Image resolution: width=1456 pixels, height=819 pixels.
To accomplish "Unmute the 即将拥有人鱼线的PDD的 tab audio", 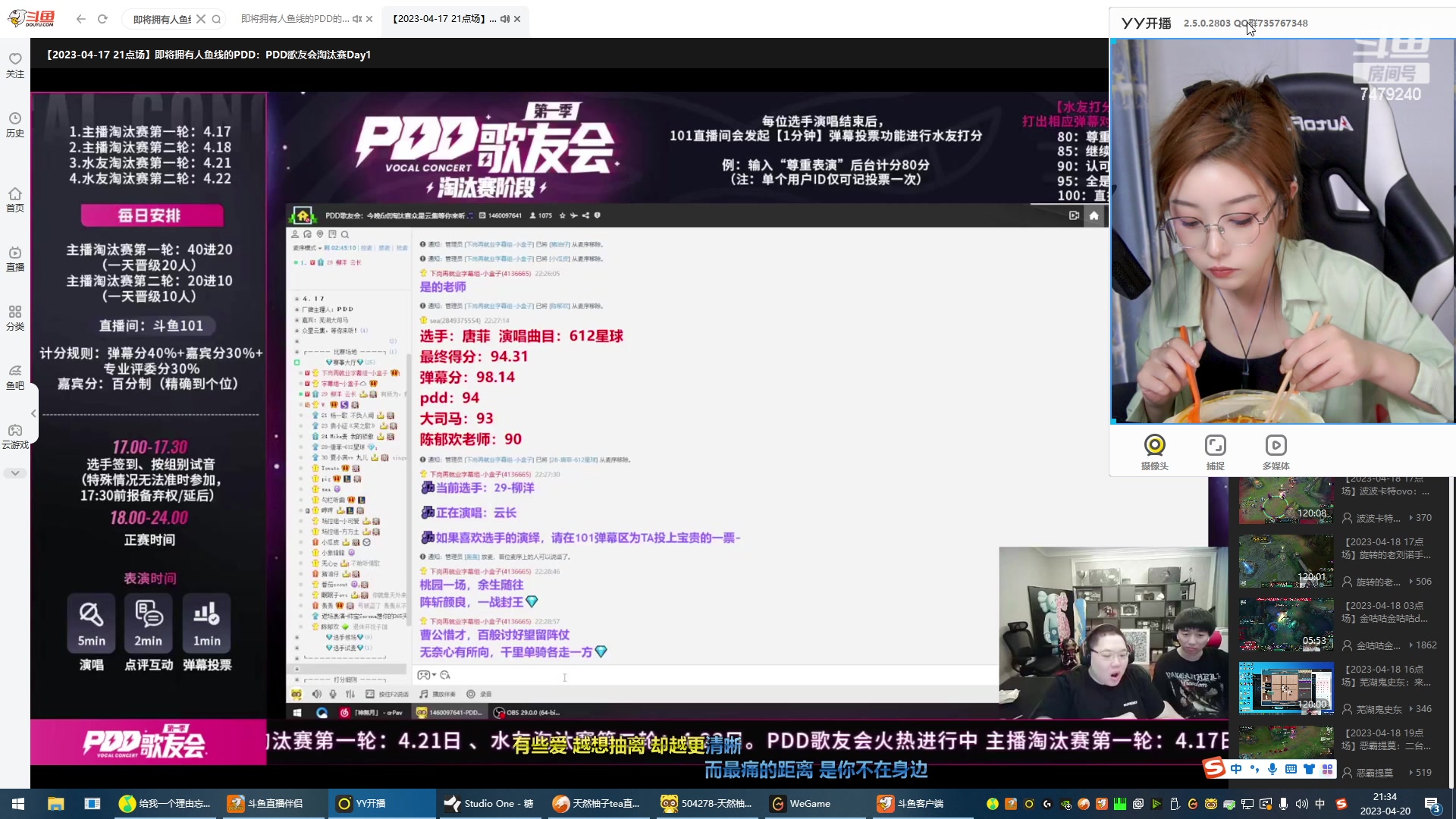I will [356, 19].
